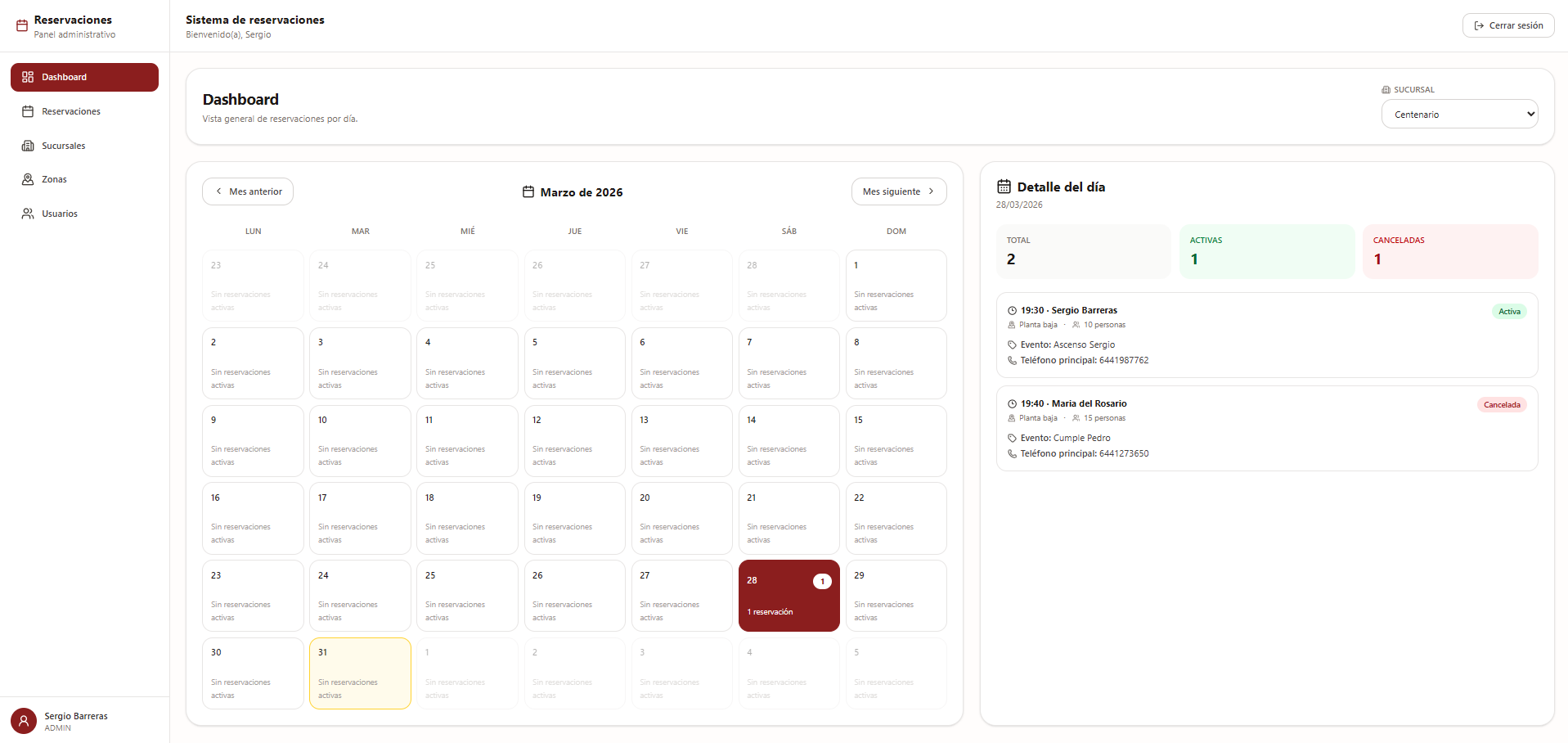Open the Reservaciones menu item
Image resolution: width=1568 pixels, height=743 pixels.
tap(84, 111)
